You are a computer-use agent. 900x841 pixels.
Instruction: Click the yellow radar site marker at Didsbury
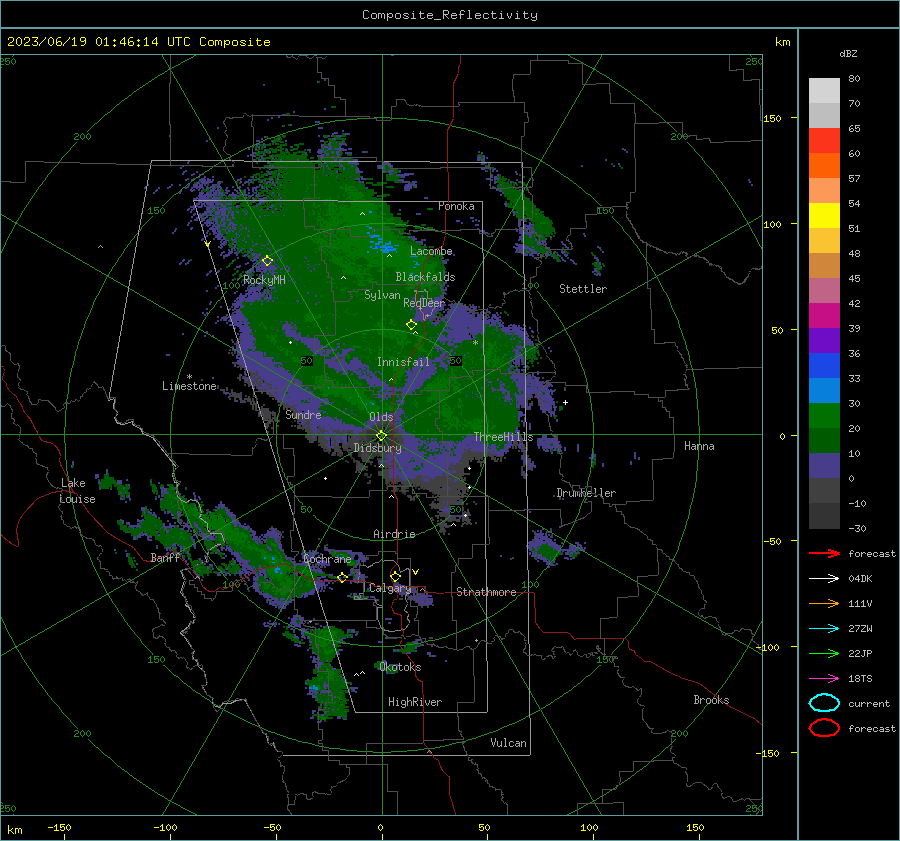tap(381, 436)
